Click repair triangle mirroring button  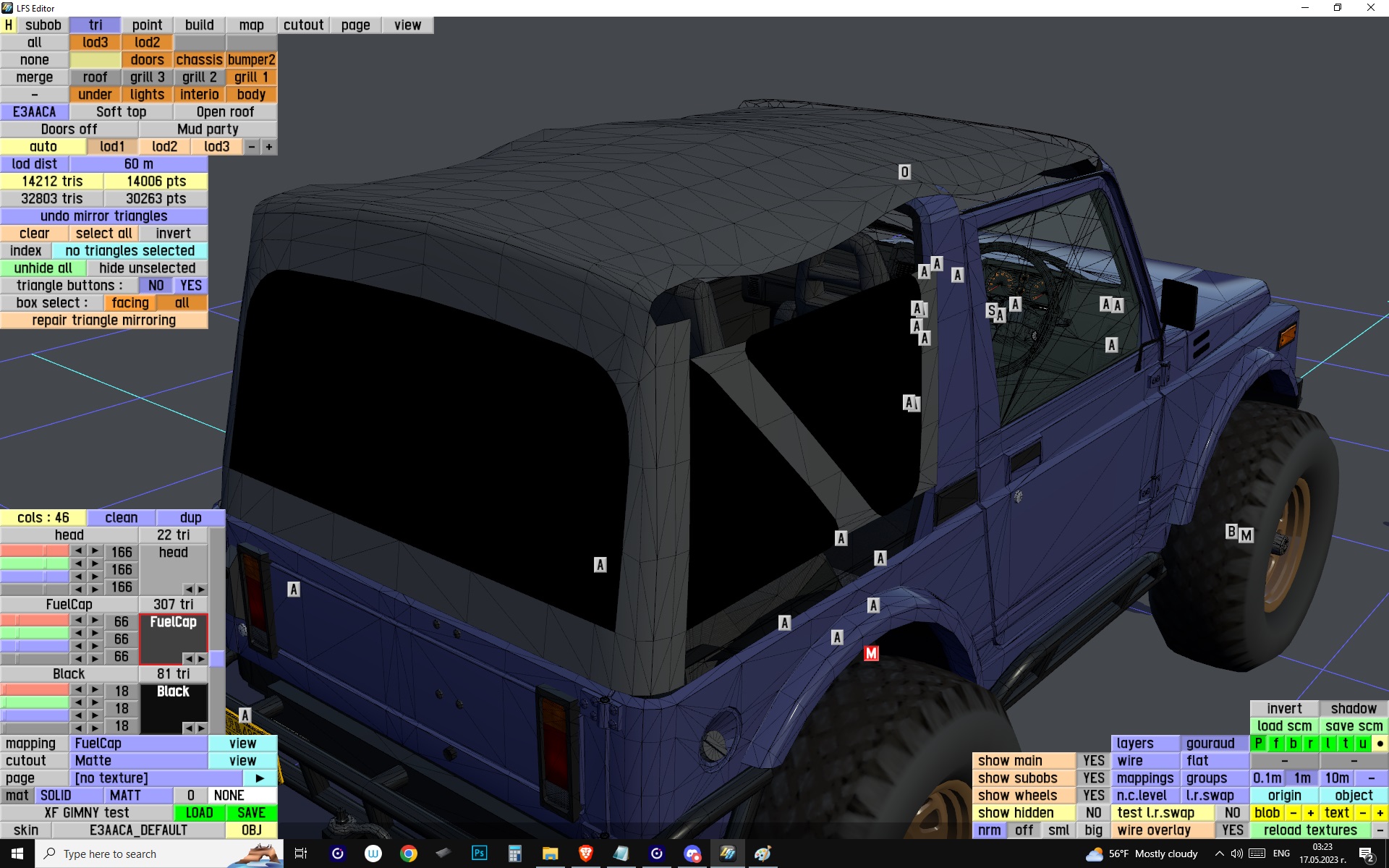(103, 320)
